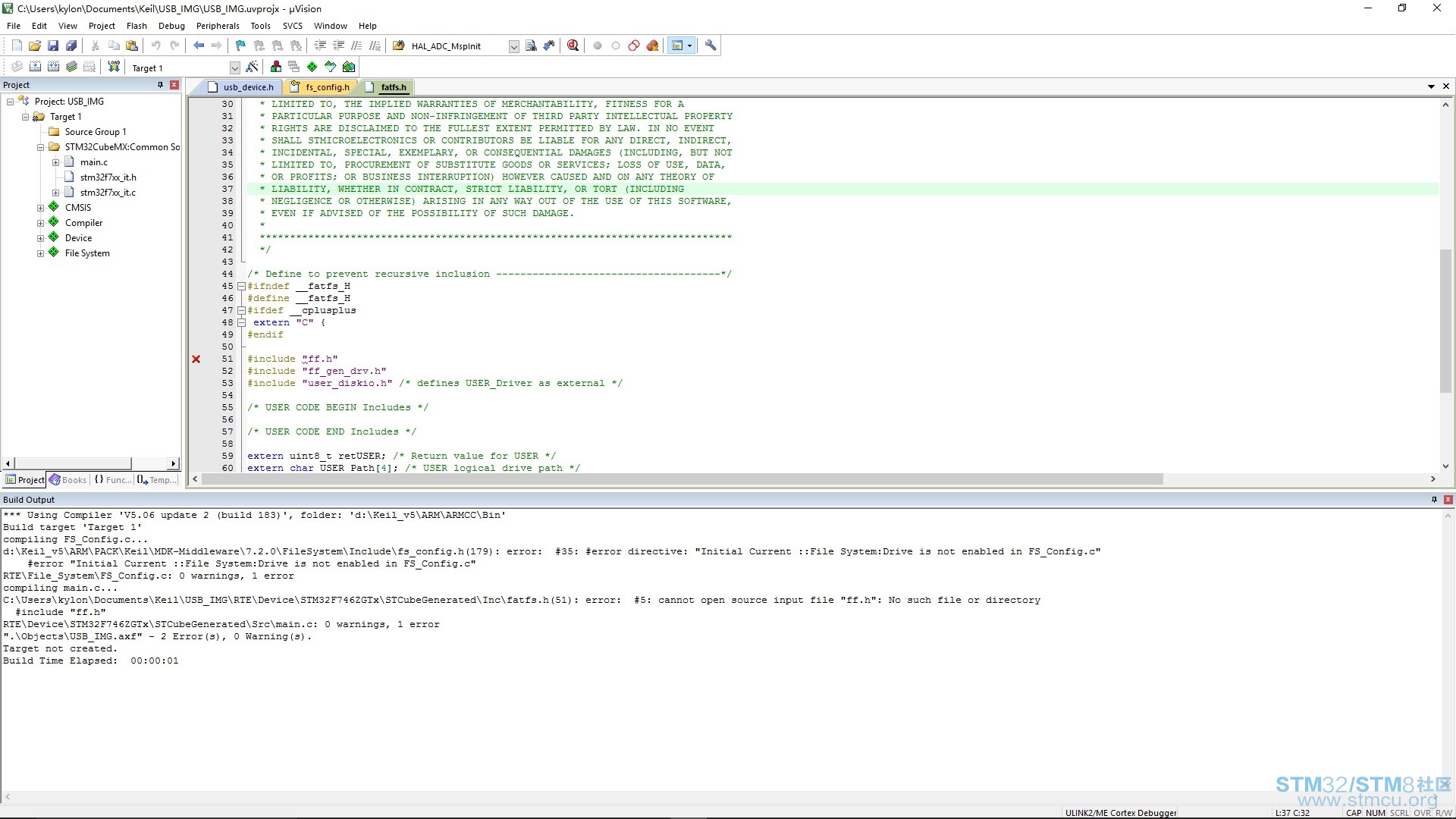Expand the stm32f7xx_it.c node
The width and height of the screenshot is (1456, 819).
coord(55,193)
